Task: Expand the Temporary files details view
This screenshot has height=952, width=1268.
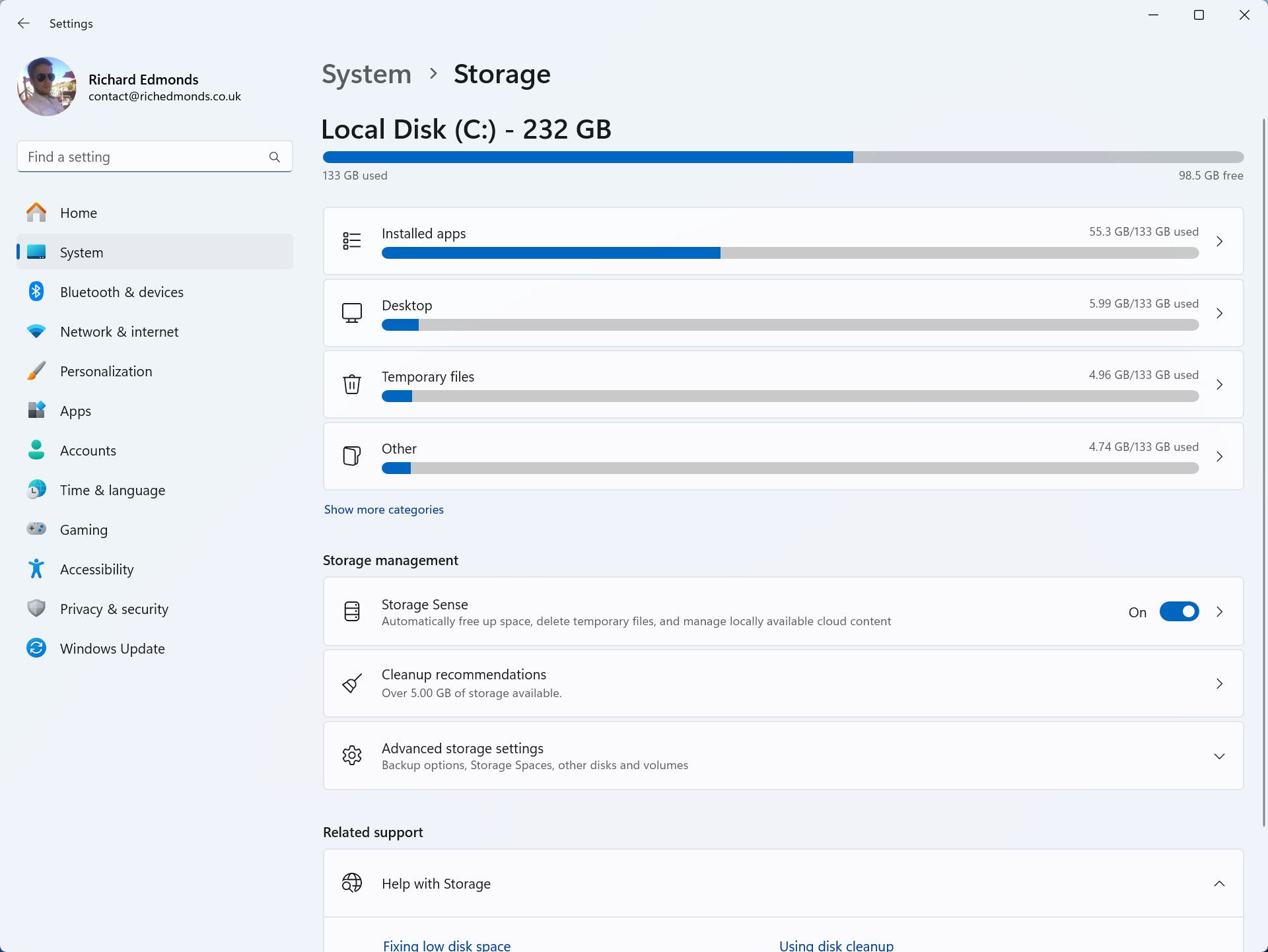Action: (1220, 384)
